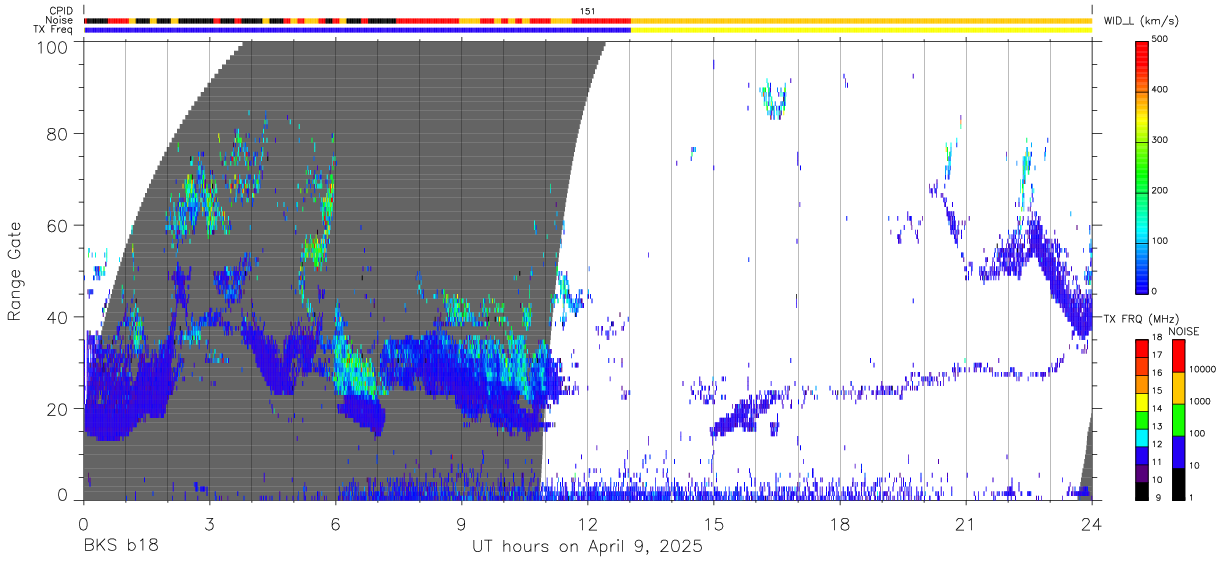Click the 9 tick on UT hours axis
The image size is (1228, 567).
pos(461,524)
